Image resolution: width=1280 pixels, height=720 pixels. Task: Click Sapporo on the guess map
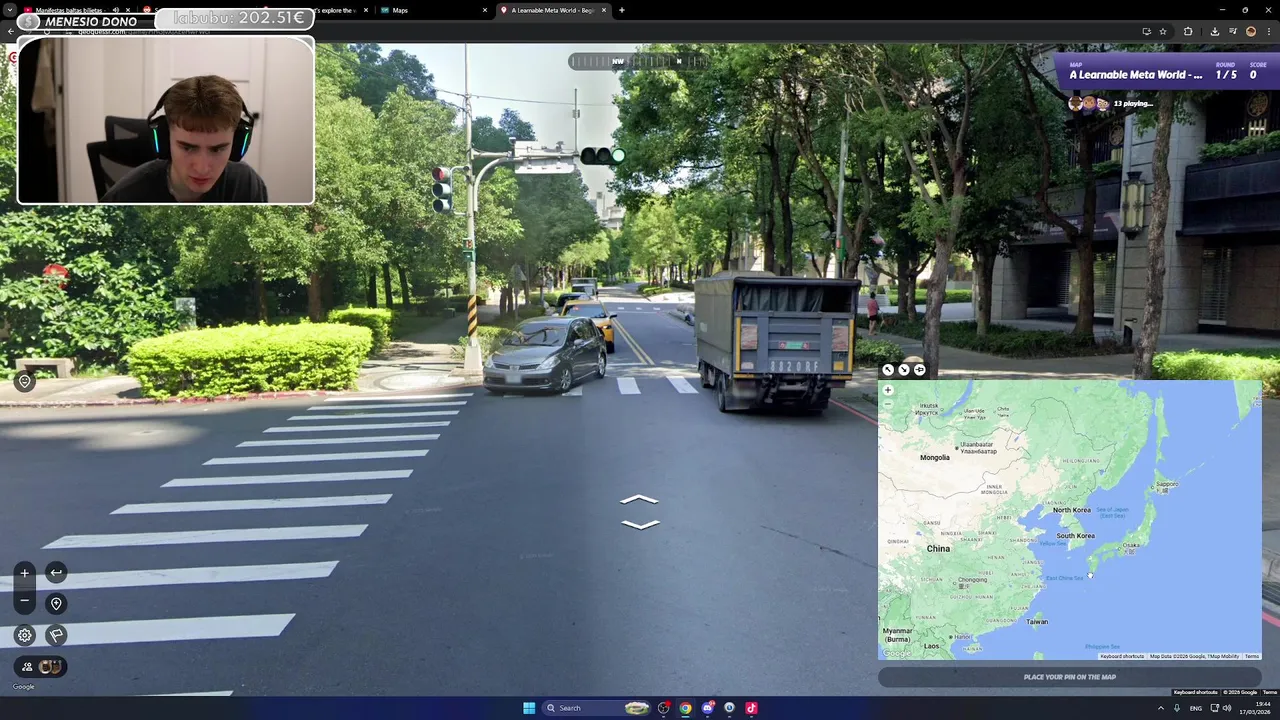coord(1167,484)
